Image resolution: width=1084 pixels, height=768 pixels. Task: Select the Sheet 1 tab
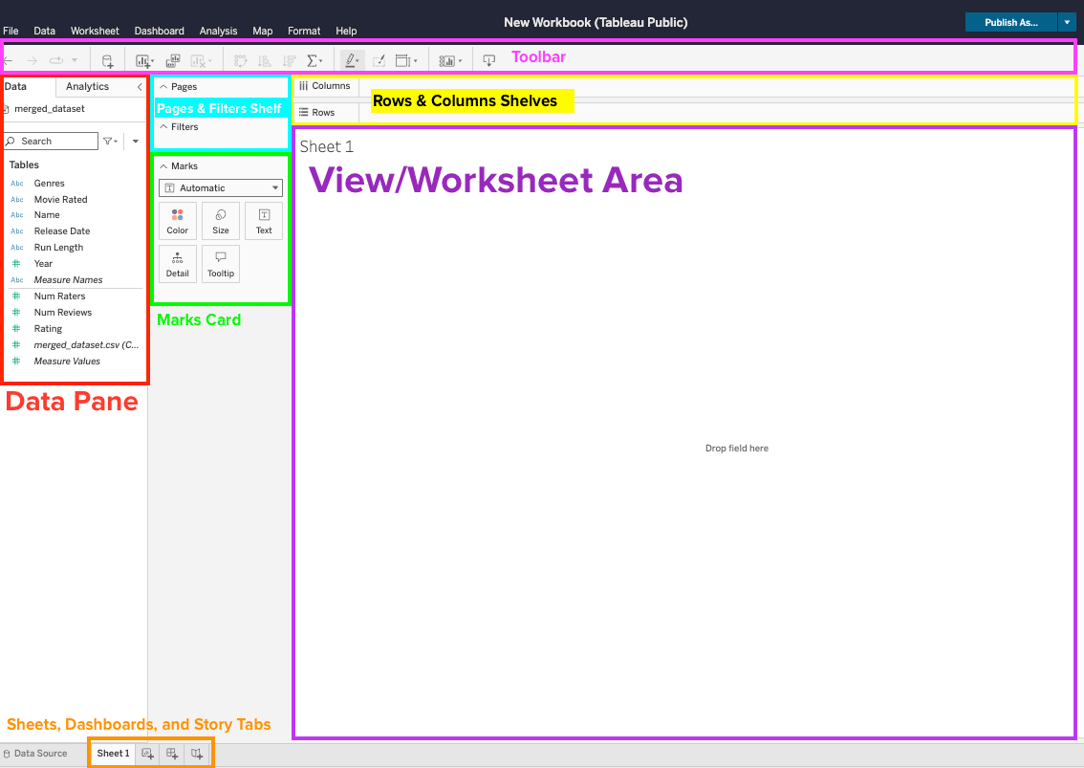click(113, 753)
